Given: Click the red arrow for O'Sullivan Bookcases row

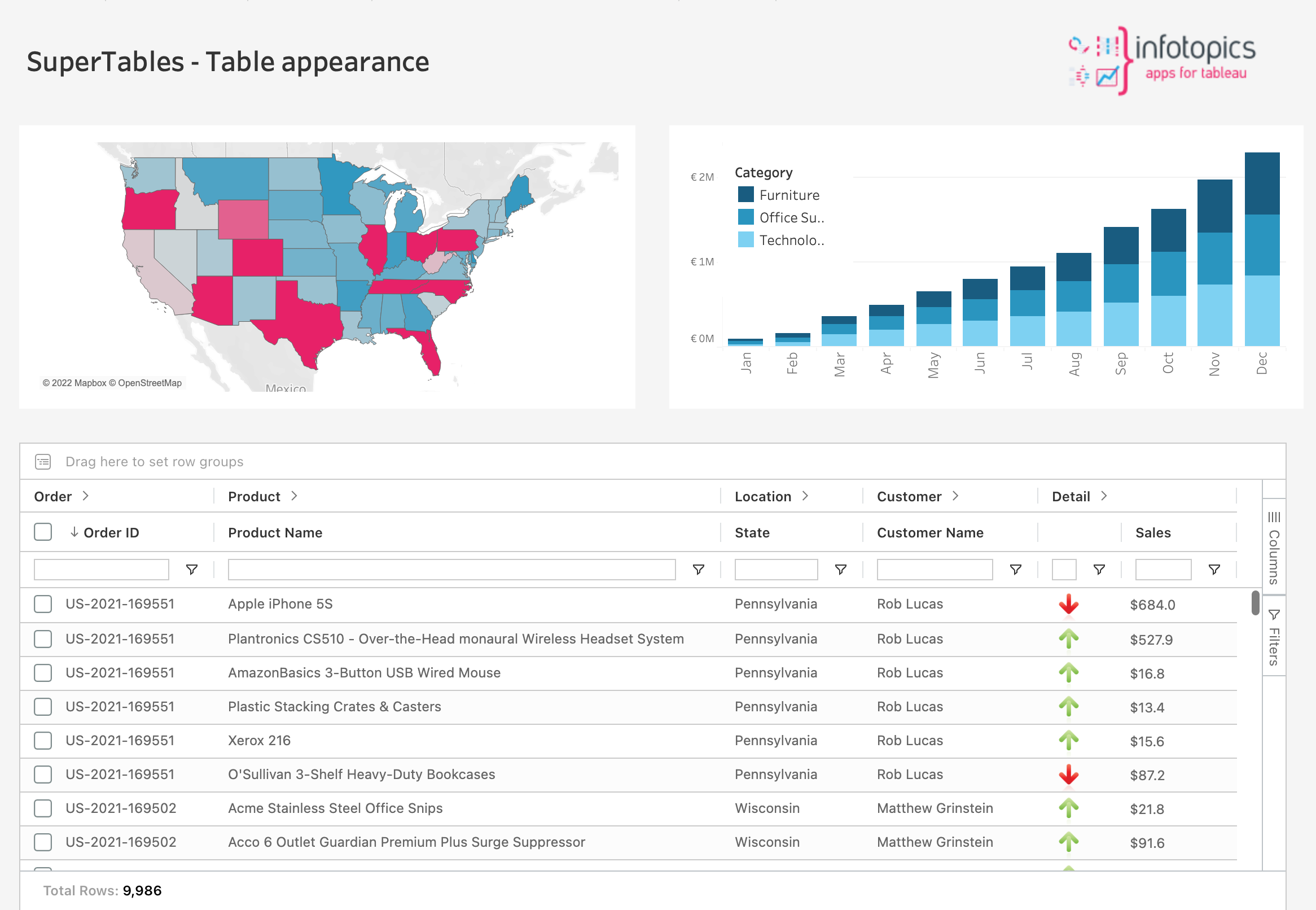Looking at the screenshot, I should pos(1069,775).
